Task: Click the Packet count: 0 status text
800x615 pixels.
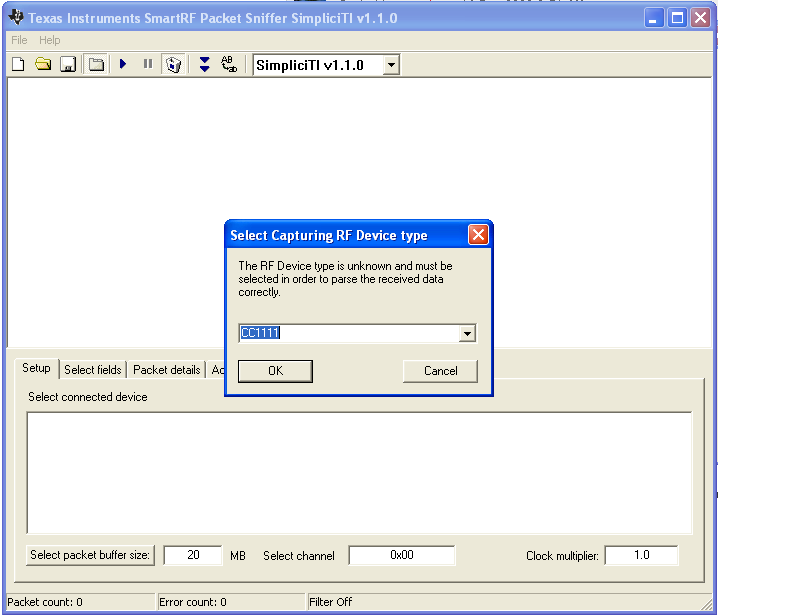Action: (45, 602)
